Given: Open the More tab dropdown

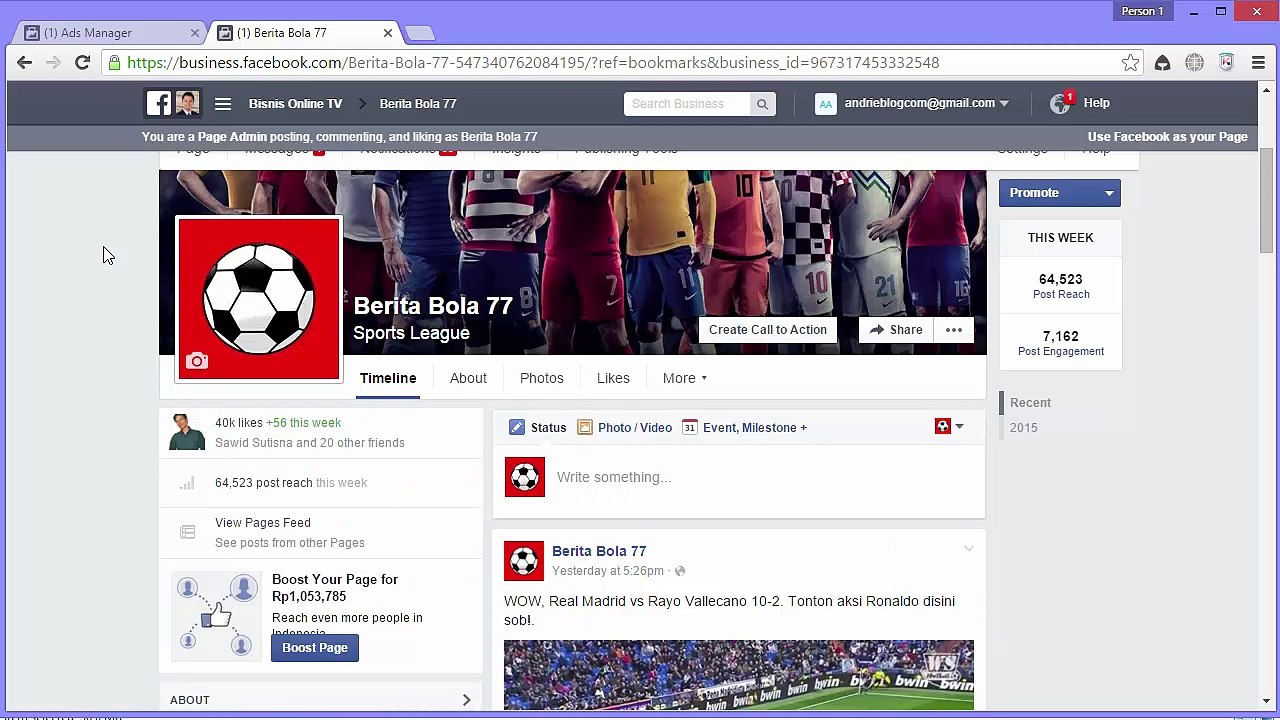Looking at the screenshot, I should click(x=685, y=378).
